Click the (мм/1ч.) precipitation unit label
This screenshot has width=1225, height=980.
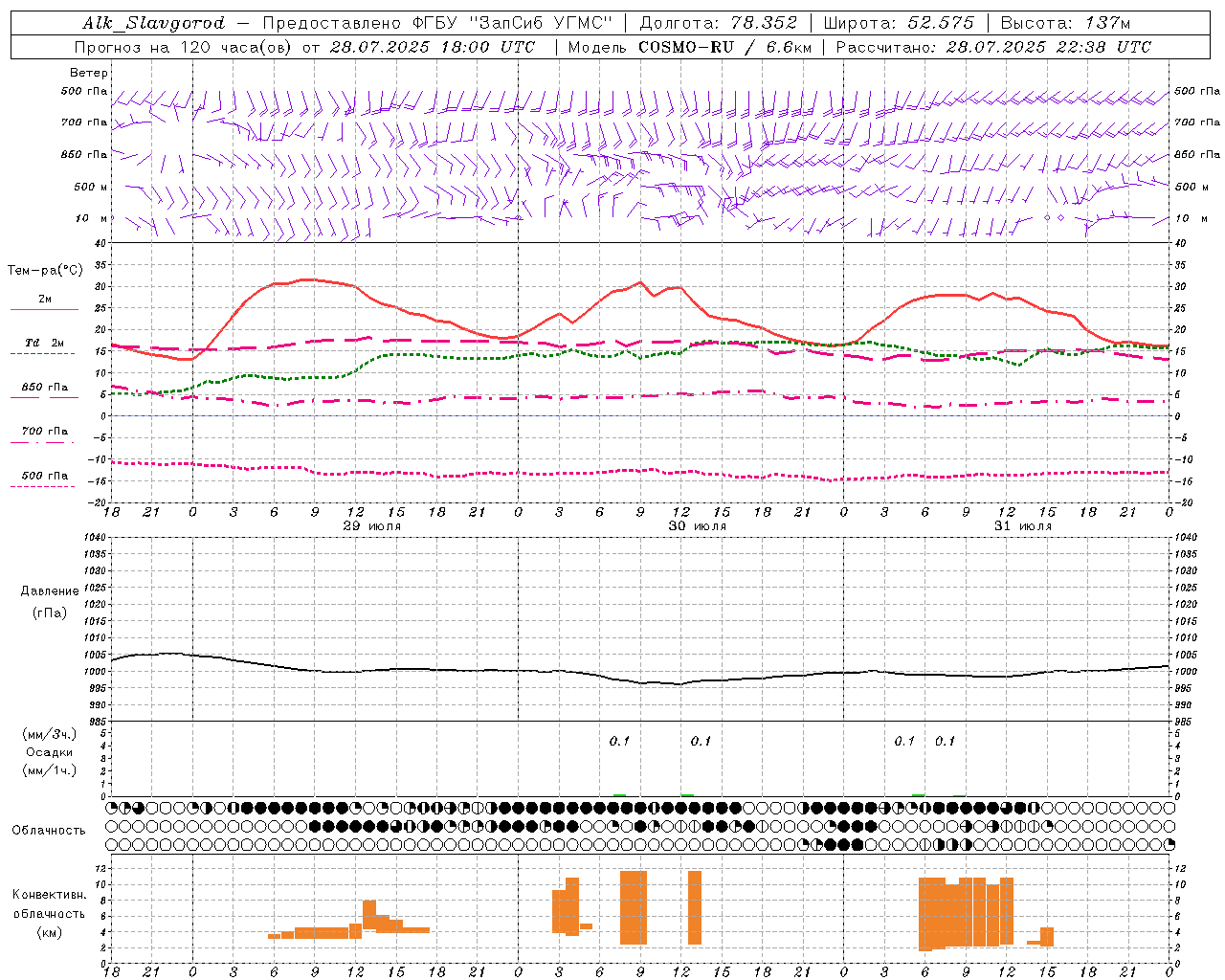point(50,770)
